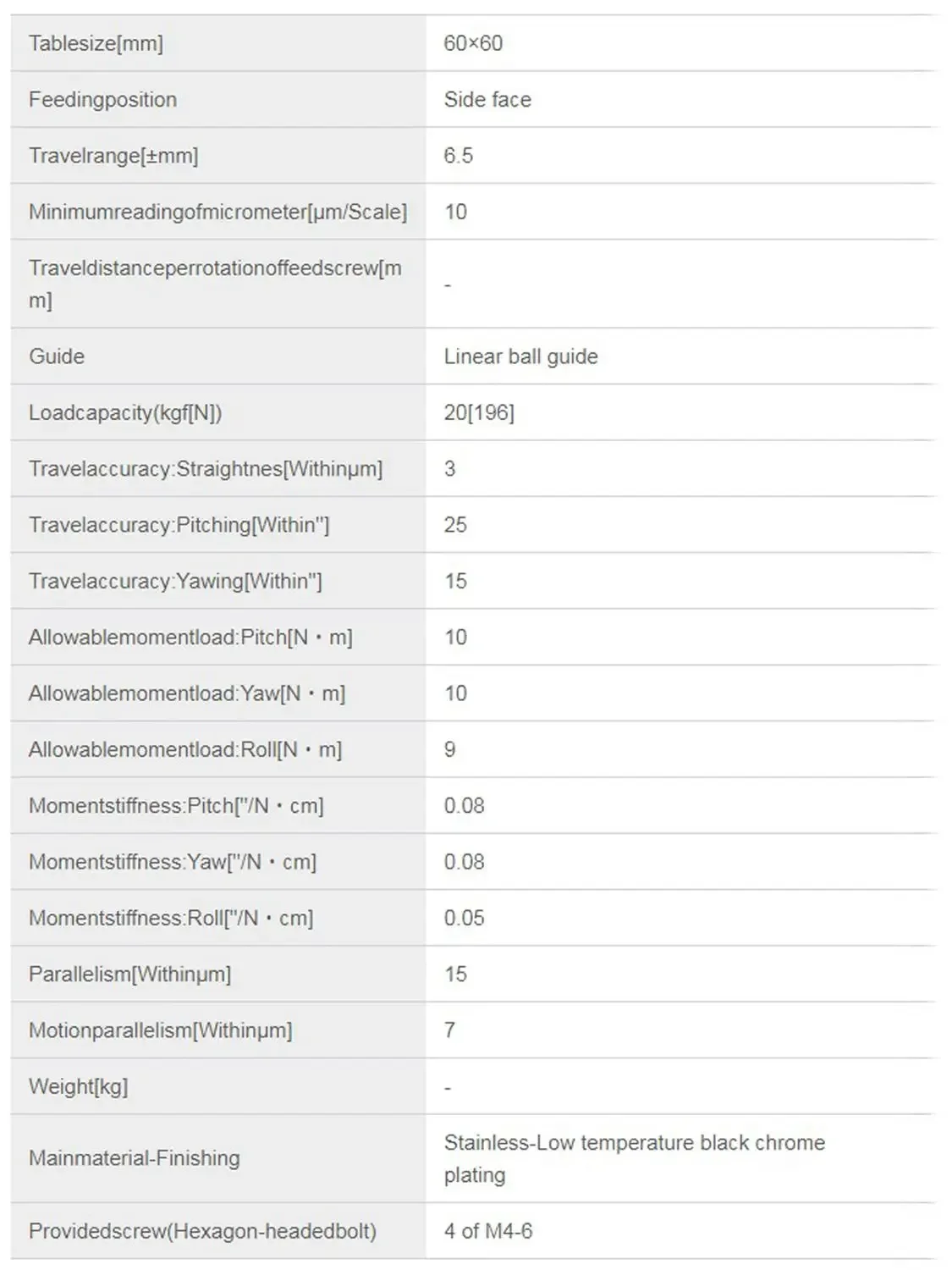Select the 6.5 travel range value
The image size is (952, 1270).
(458, 156)
